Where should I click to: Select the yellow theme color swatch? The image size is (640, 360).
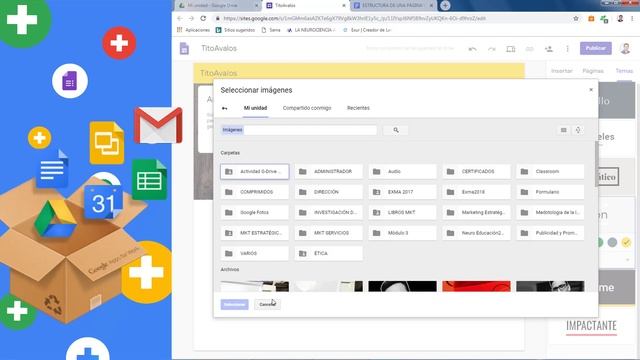(626, 242)
